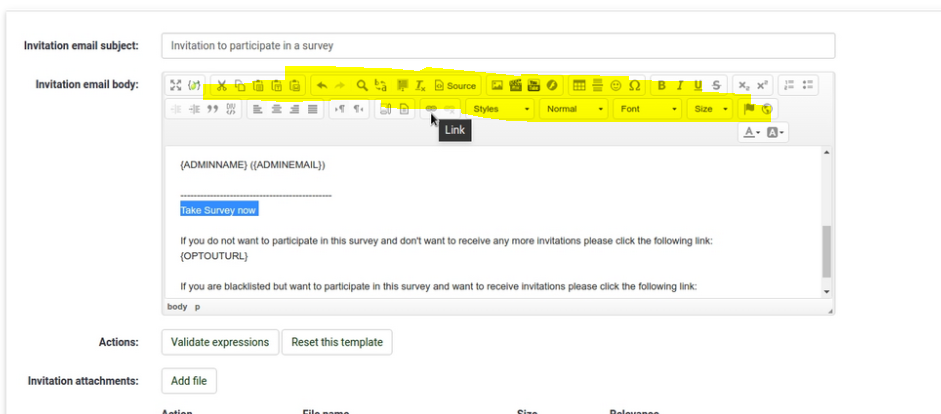941x414 pixels.
Task: Set language using the globe icon
Action: click(766, 109)
